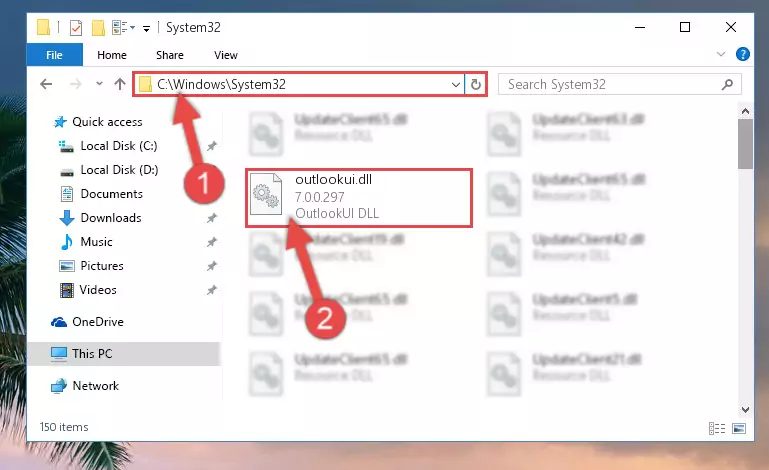The height and width of the screenshot is (470, 769).
Task: Open the Help question mark icon
Action: [x=743, y=54]
